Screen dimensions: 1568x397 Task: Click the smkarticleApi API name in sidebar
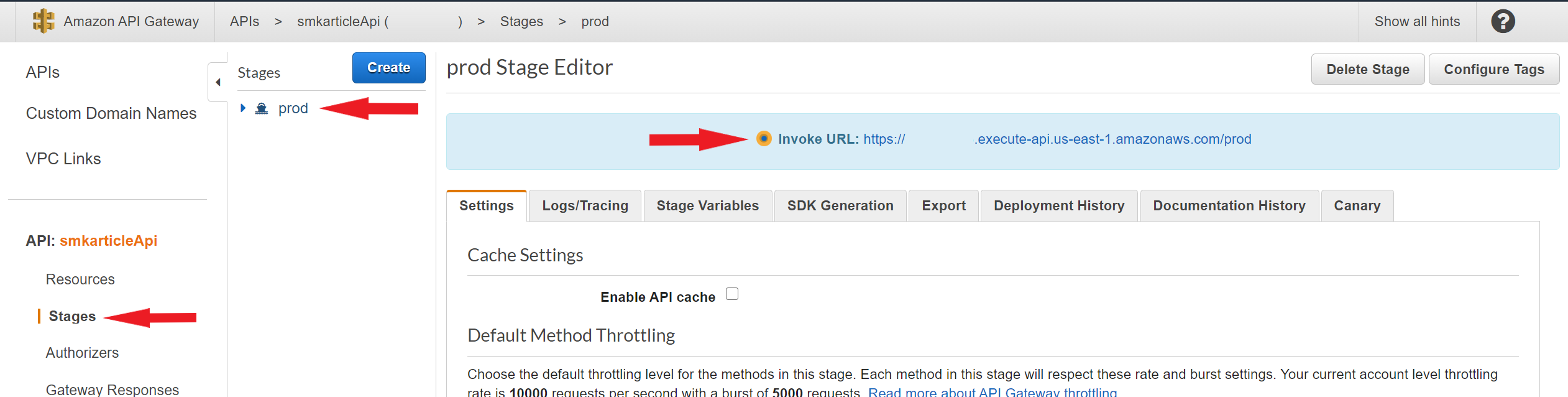coord(108,241)
